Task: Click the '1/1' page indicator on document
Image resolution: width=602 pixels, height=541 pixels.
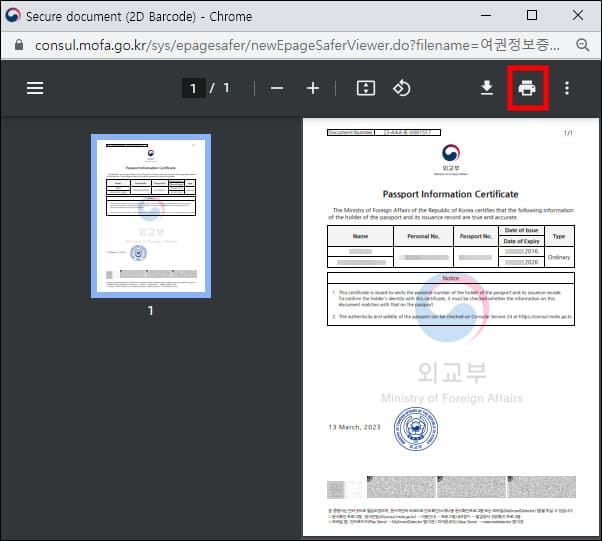Action: (568, 133)
